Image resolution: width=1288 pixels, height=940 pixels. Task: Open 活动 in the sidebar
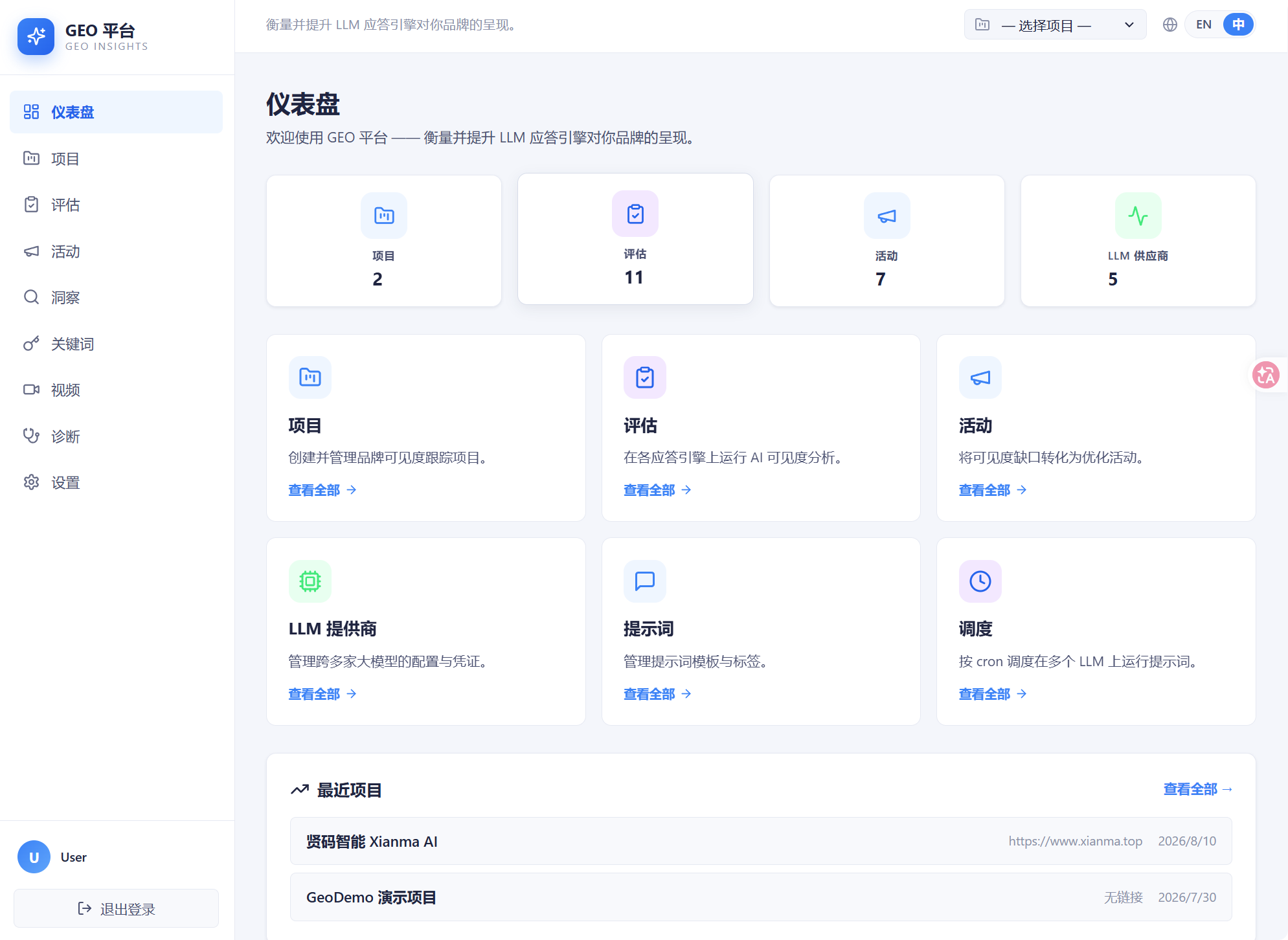tap(116, 251)
